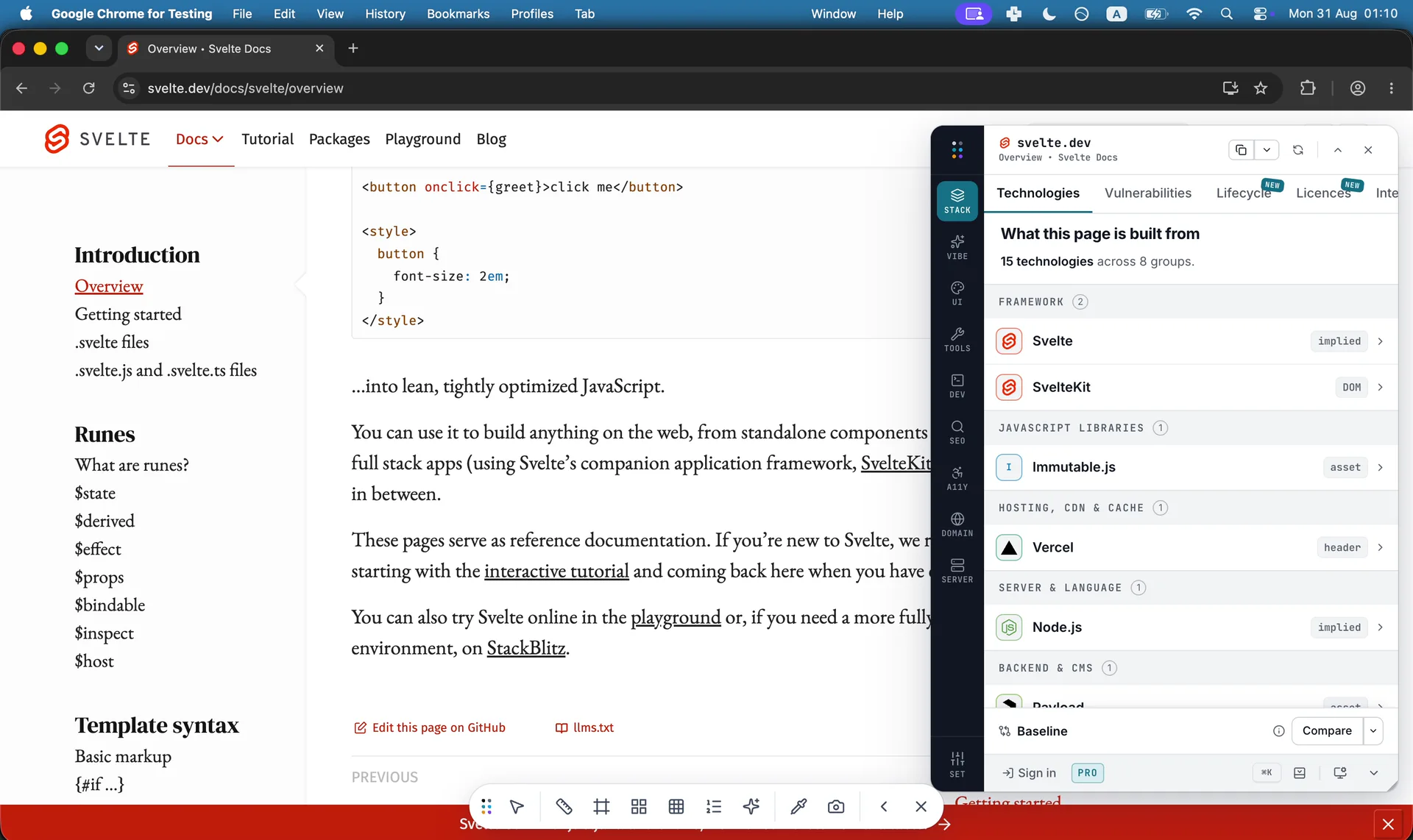This screenshot has height=840, width=1413.
Task: Open the DEV section in extension sidebar
Action: click(957, 386)
